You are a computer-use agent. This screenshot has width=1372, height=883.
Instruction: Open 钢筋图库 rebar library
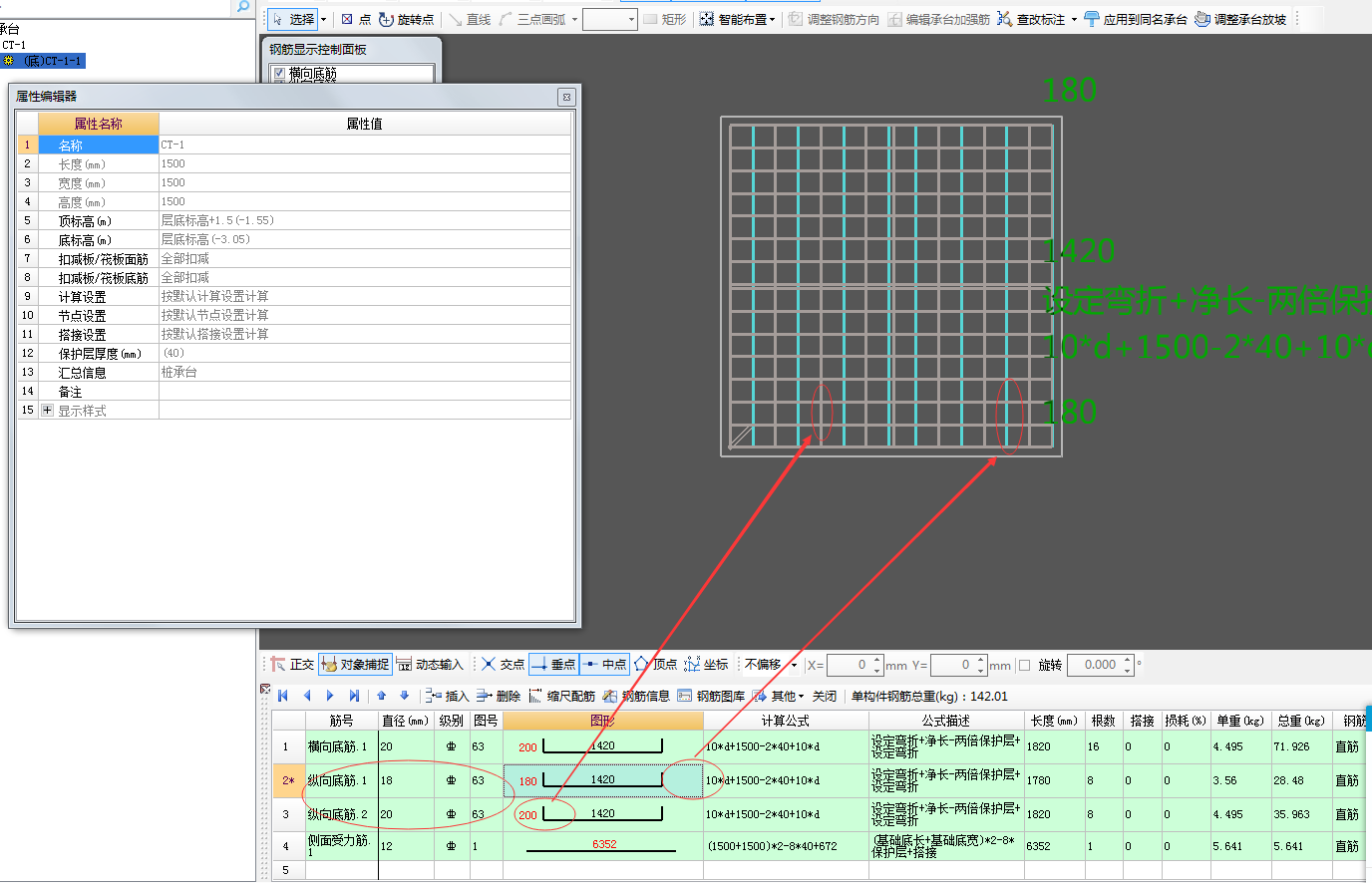[711, 696]
